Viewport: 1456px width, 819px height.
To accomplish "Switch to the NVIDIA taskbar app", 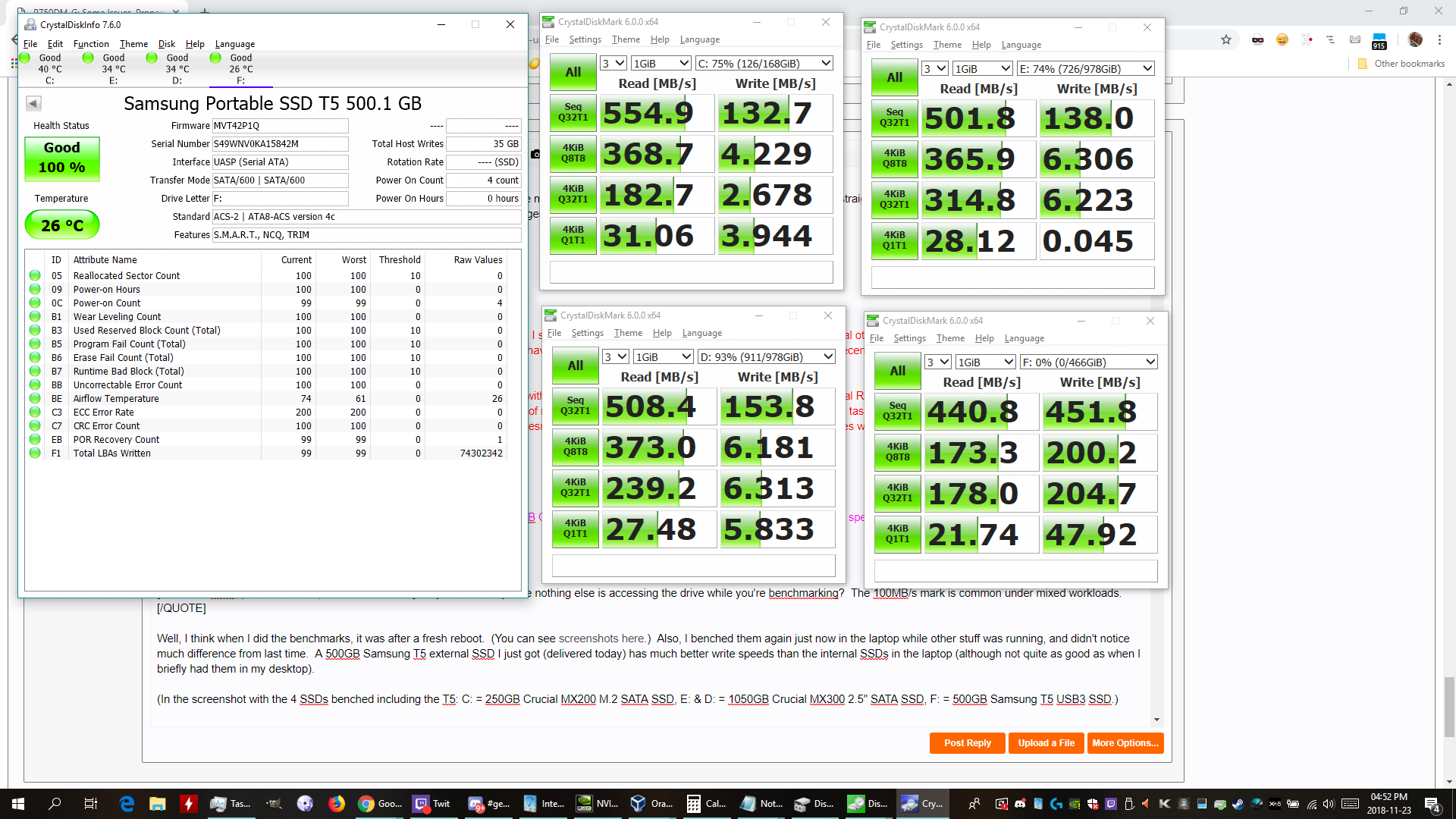I will tap(598, 804).
